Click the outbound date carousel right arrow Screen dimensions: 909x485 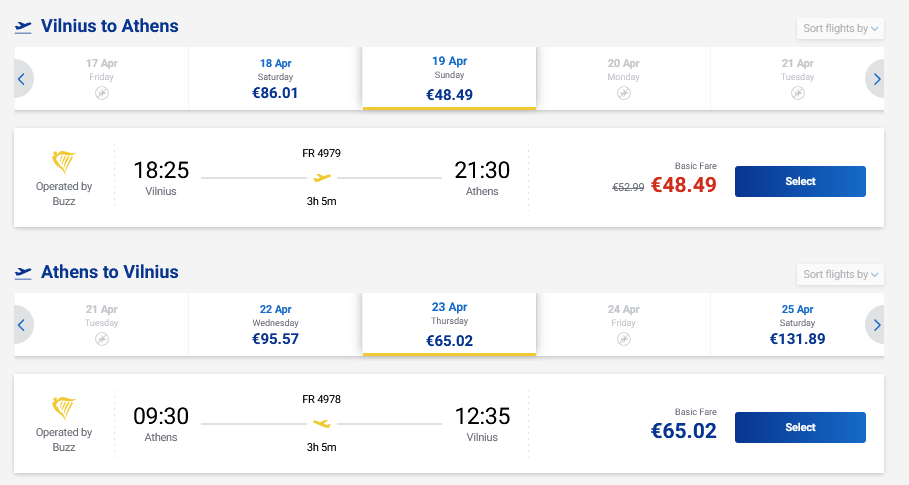pos(877,78)
